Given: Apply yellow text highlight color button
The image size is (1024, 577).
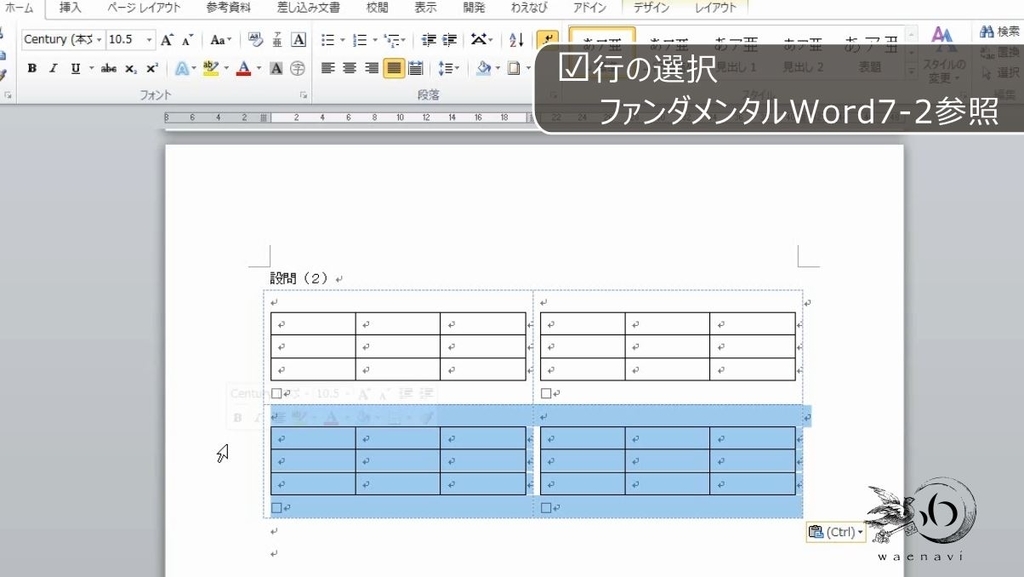Looking at the screenshot, I should (210, 68).
